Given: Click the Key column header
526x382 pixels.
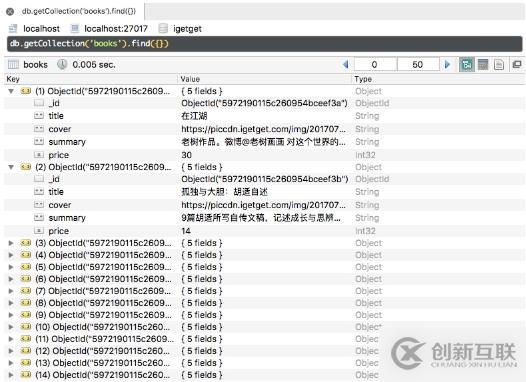Looking at the screenshot, I should [x=13, y=79].
